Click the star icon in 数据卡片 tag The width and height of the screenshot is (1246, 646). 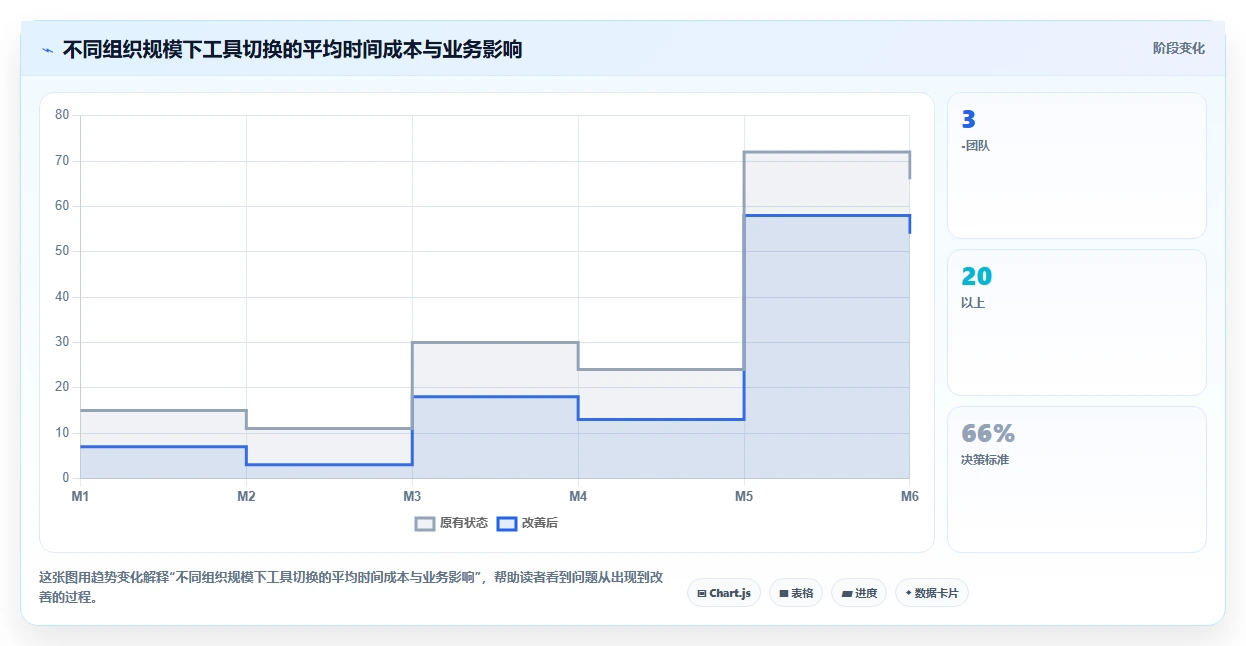click(908, 593)
